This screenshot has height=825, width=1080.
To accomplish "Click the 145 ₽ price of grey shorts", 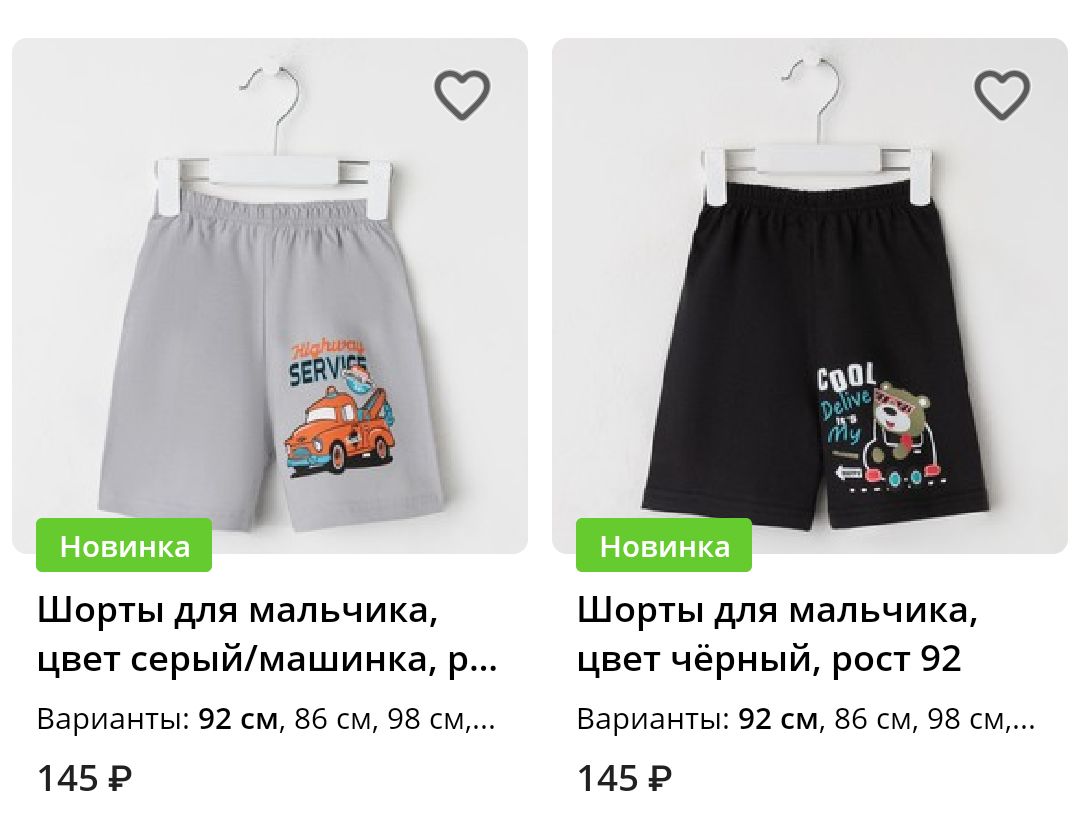I will pos(84,780).
